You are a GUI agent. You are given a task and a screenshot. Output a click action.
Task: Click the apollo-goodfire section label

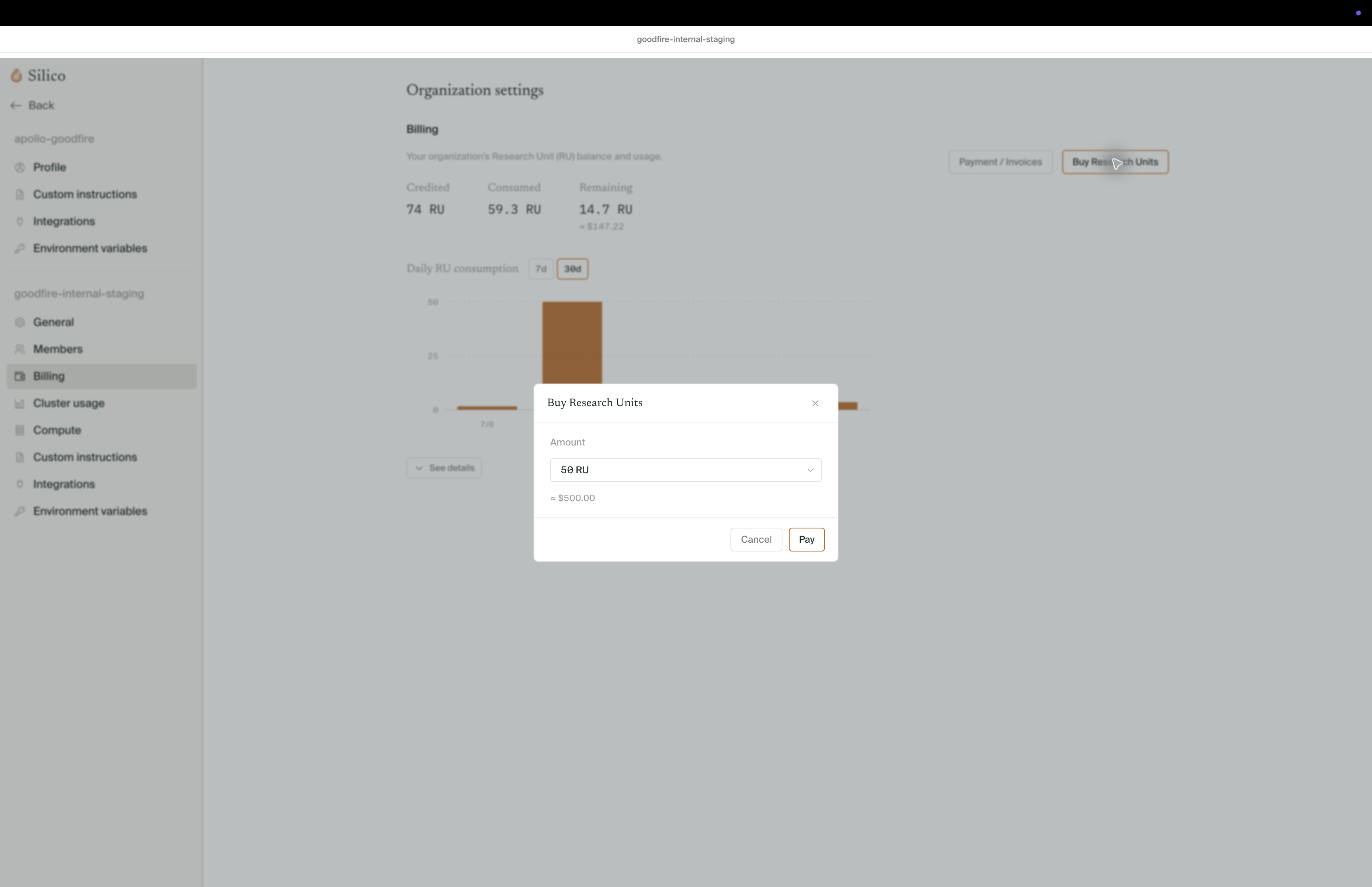point(54,139)
